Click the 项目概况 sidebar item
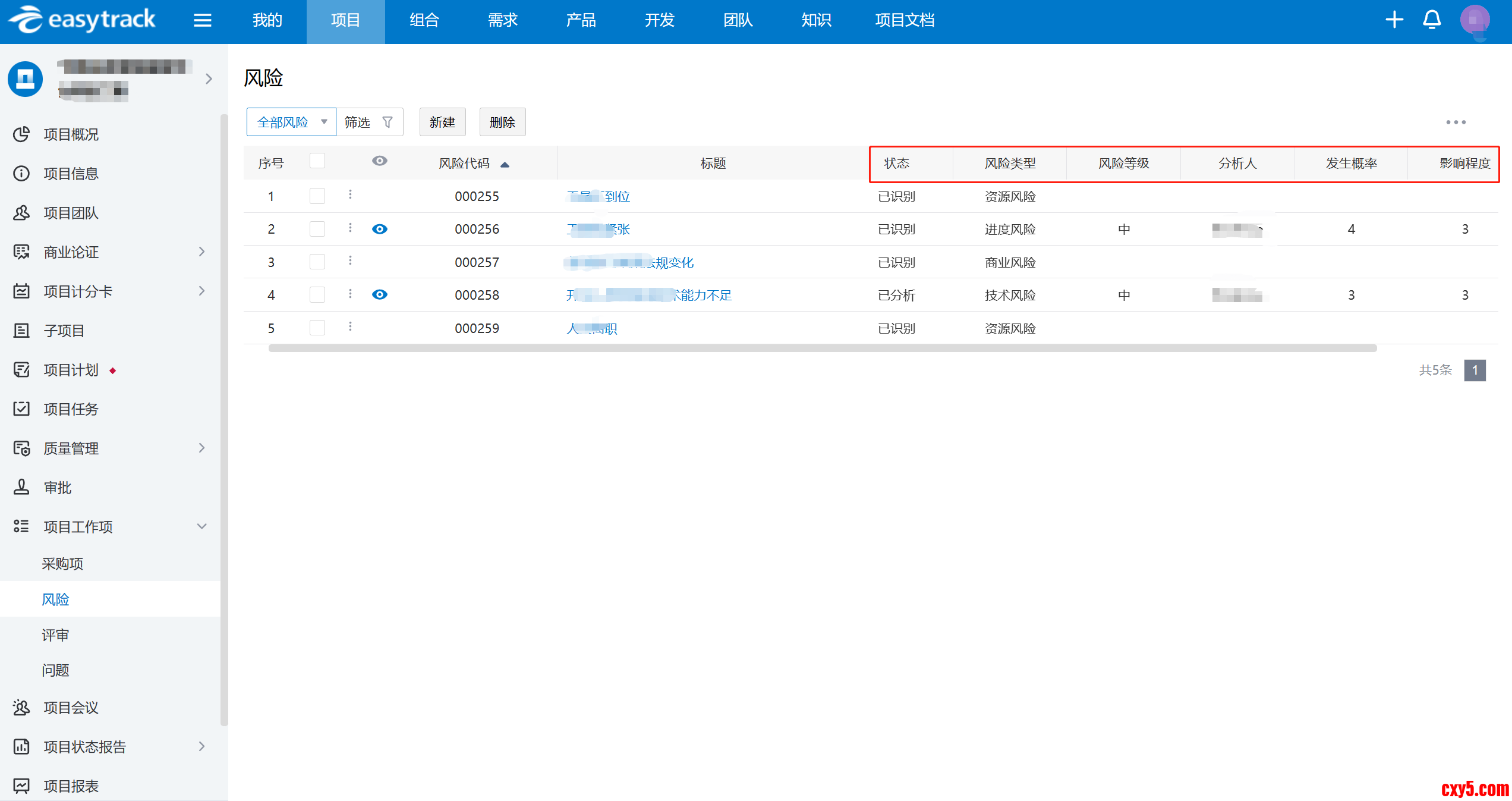 point(71,134)
